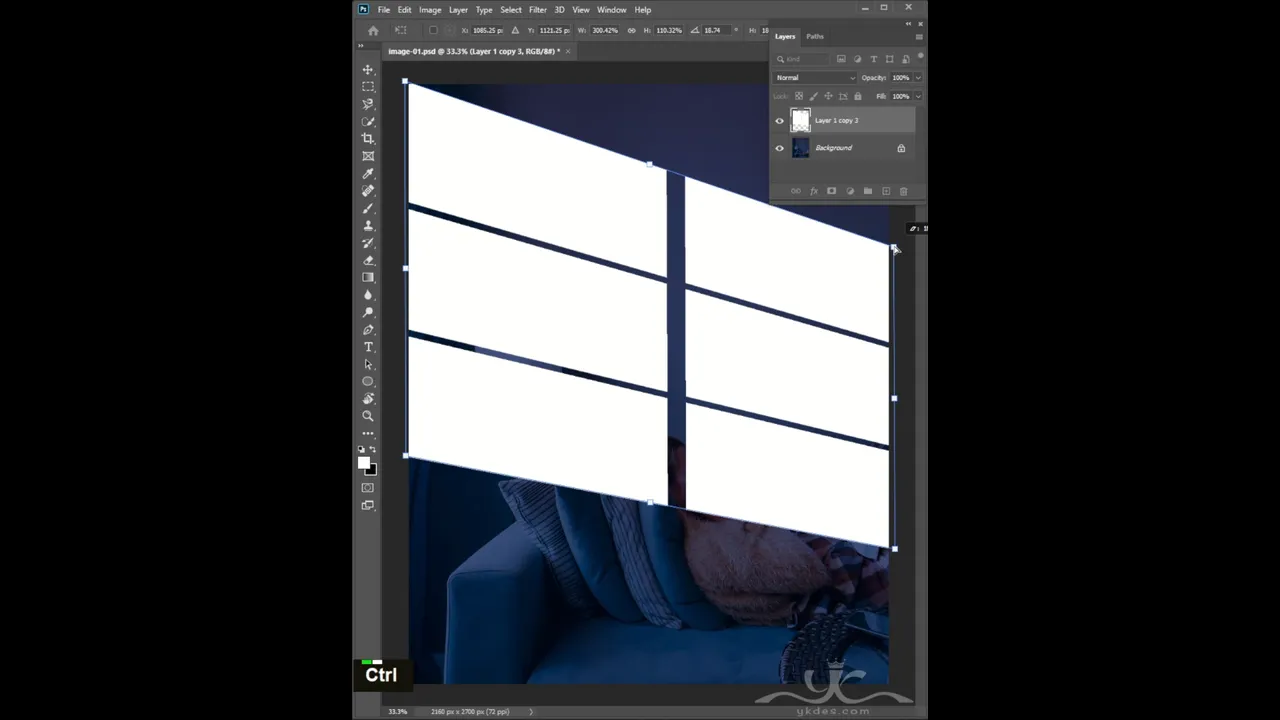1280x720 pixels.
Task: Select the Clone Stamp tool
Action: tap(368, 226)
